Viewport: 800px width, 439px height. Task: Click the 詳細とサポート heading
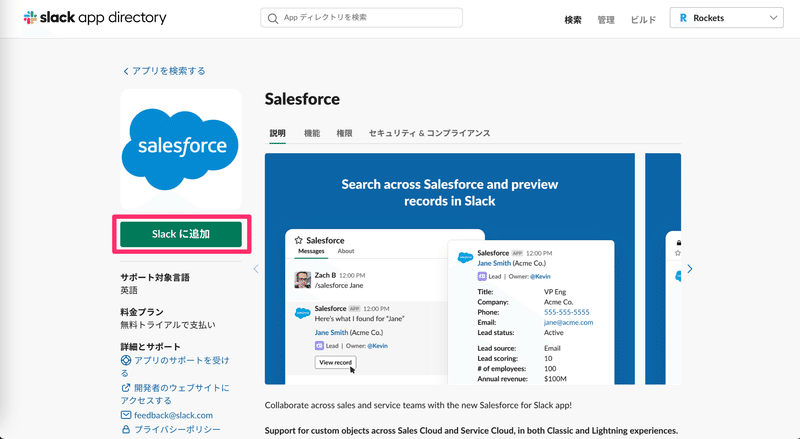[151, 347]
